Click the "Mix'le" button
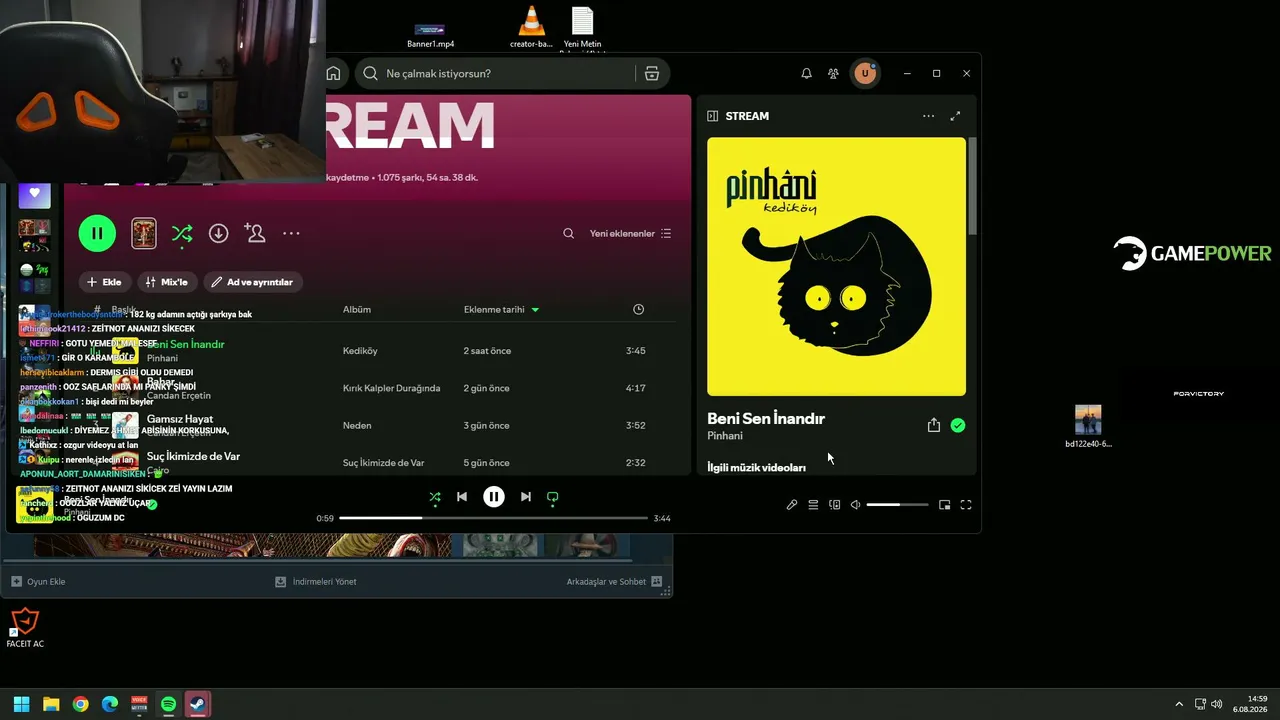This screenshot has width=1280, height=720. point(166,282)
